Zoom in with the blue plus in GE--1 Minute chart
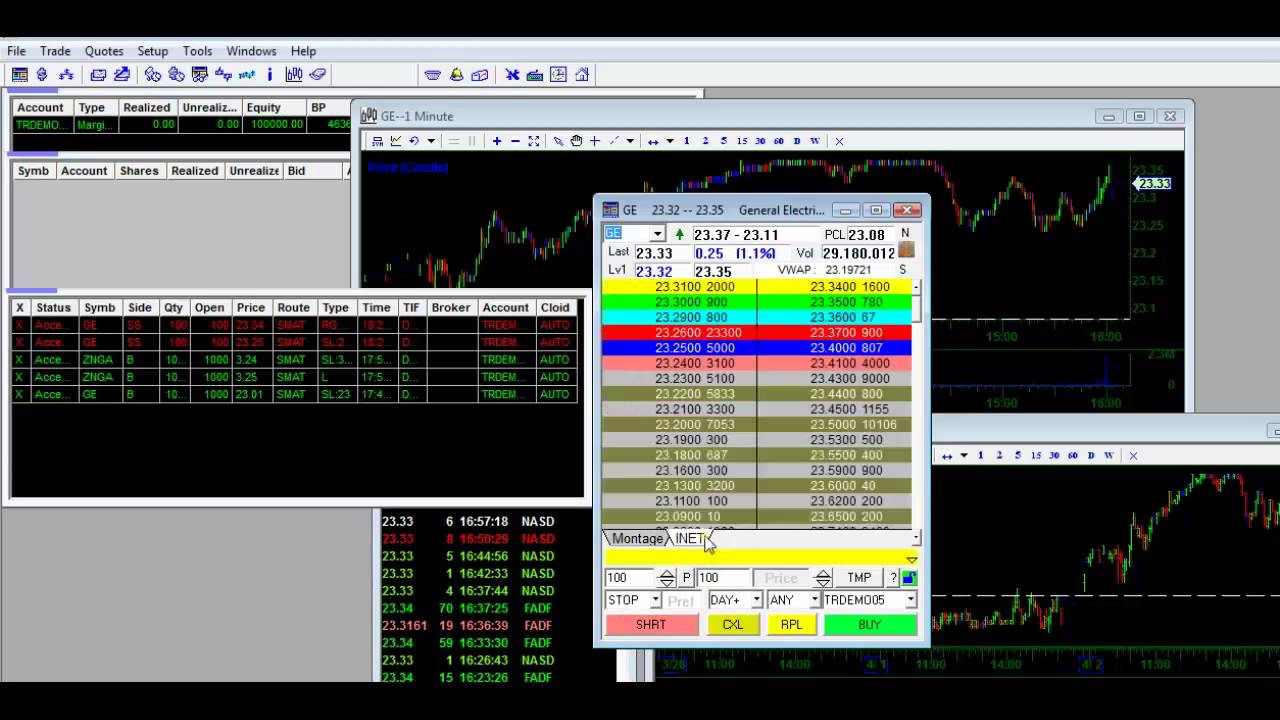This screenshot has height=720, width=1280. [x=496, y=141]
